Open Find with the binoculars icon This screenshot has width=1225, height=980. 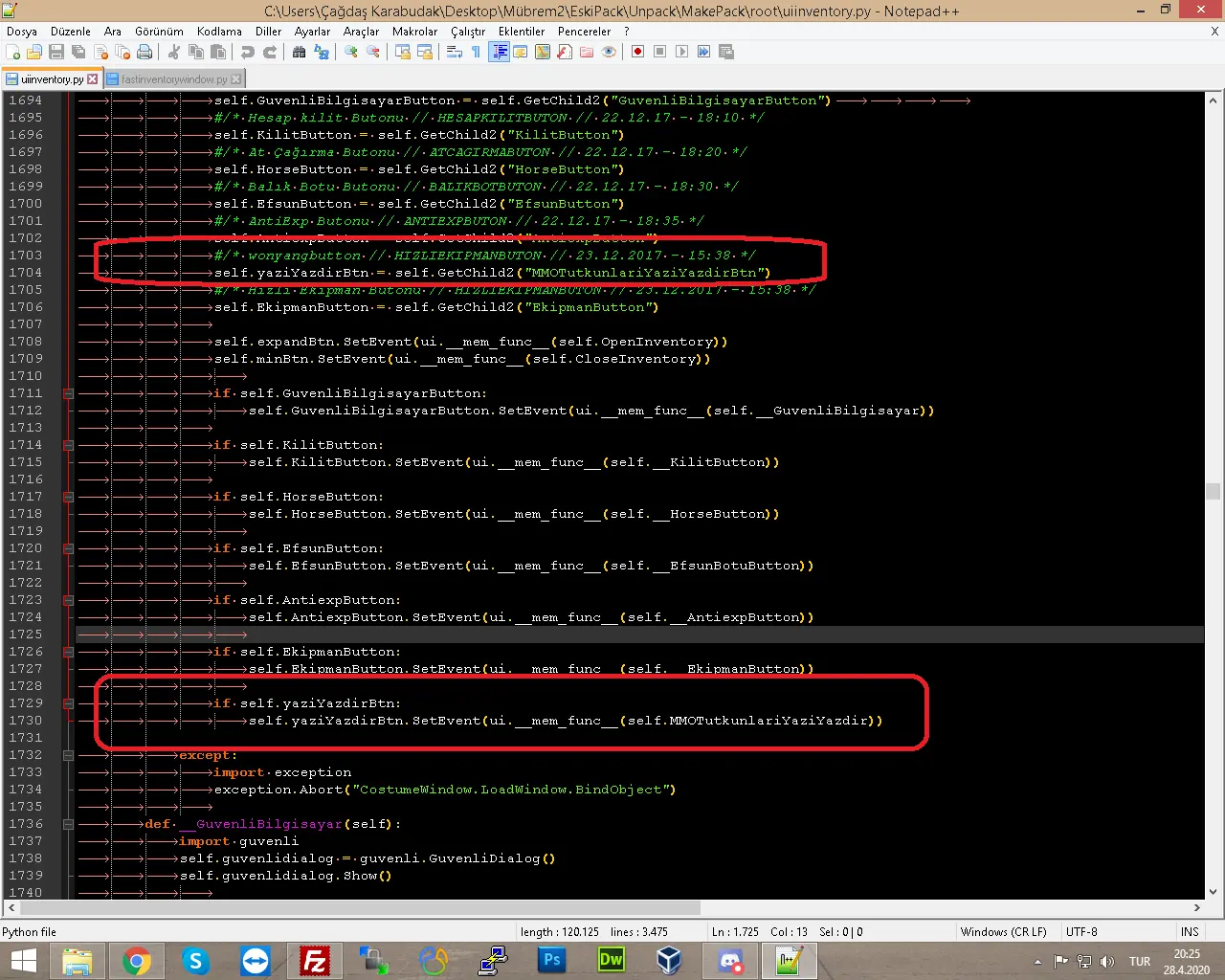pyautogui.click(x=300, y=52)
